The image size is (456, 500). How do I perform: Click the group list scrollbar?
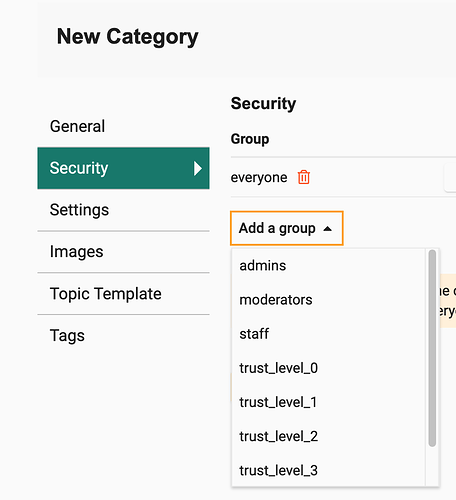[x=432, y=348]
